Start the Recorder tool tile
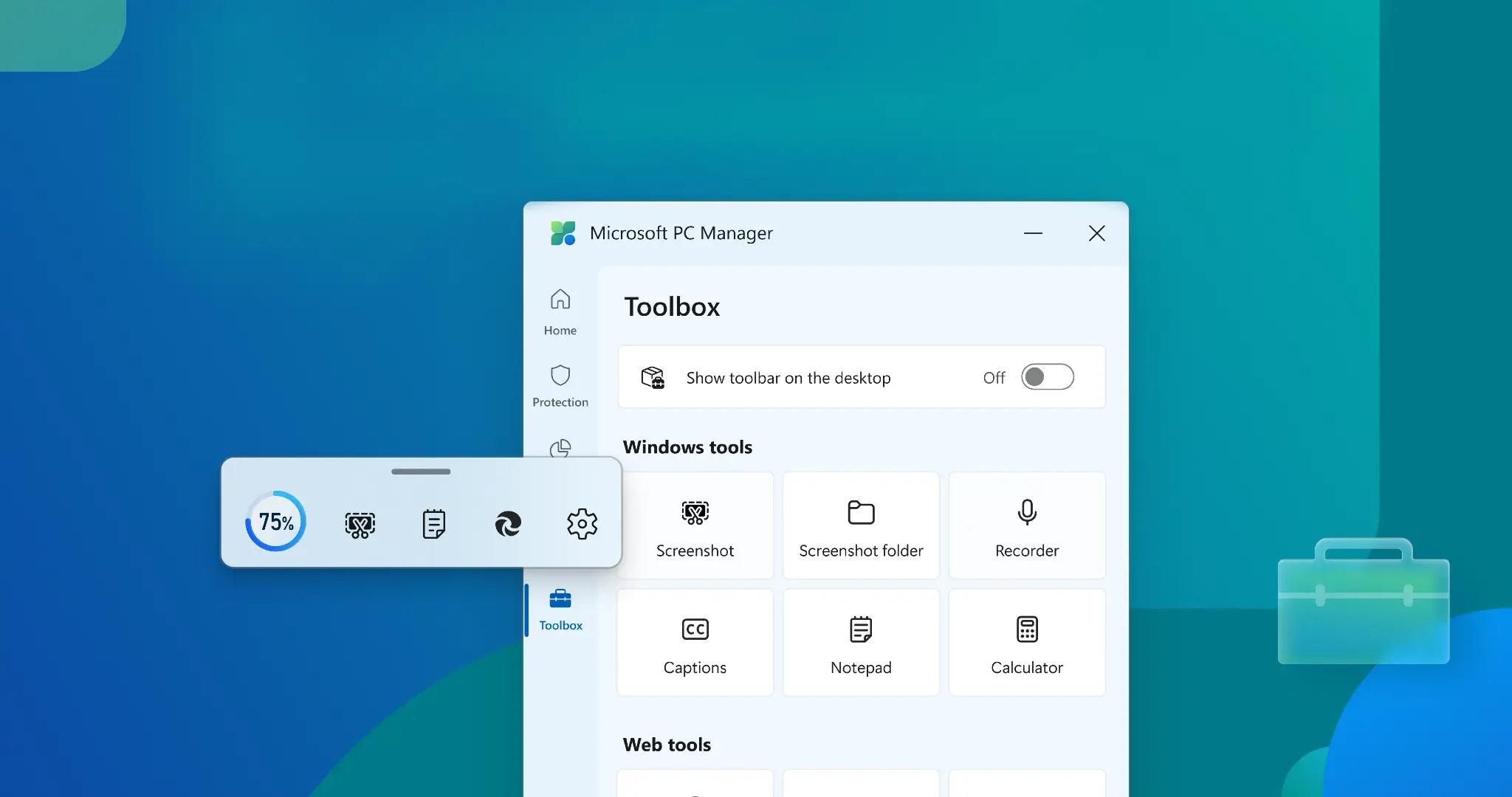 click(1026, 526)
